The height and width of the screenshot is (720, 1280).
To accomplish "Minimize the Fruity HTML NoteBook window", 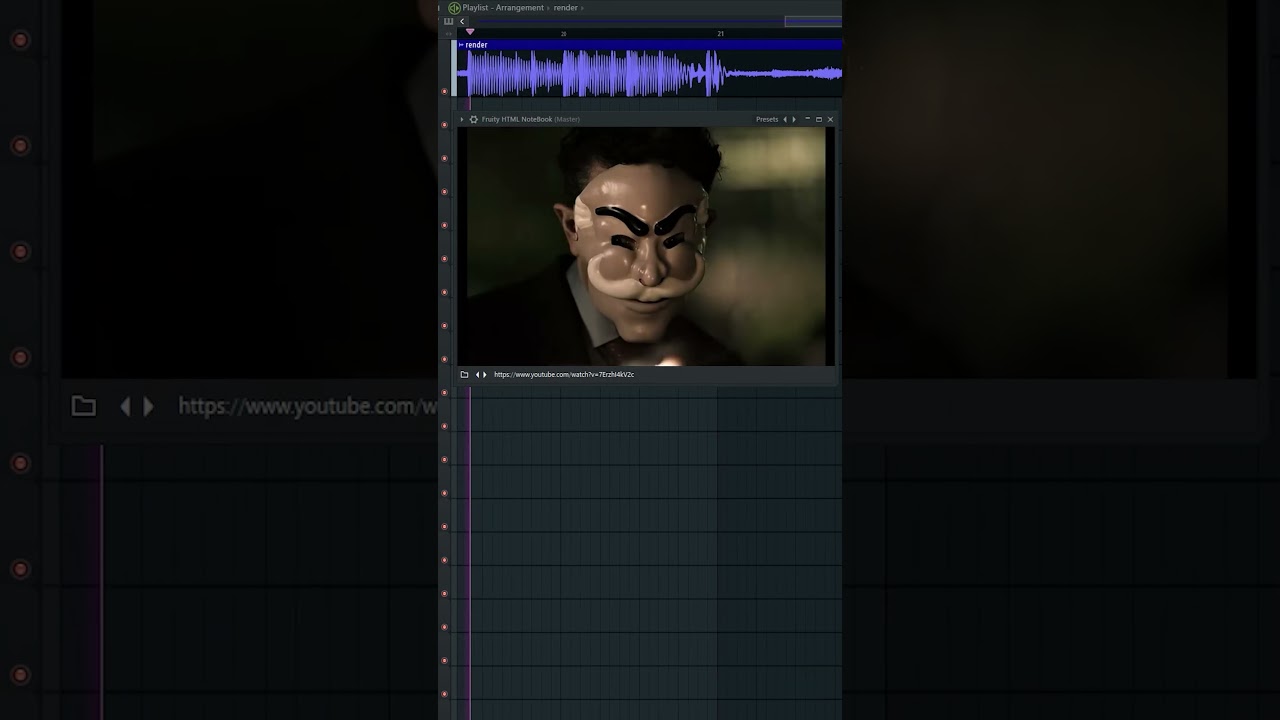I will (807, 119).
